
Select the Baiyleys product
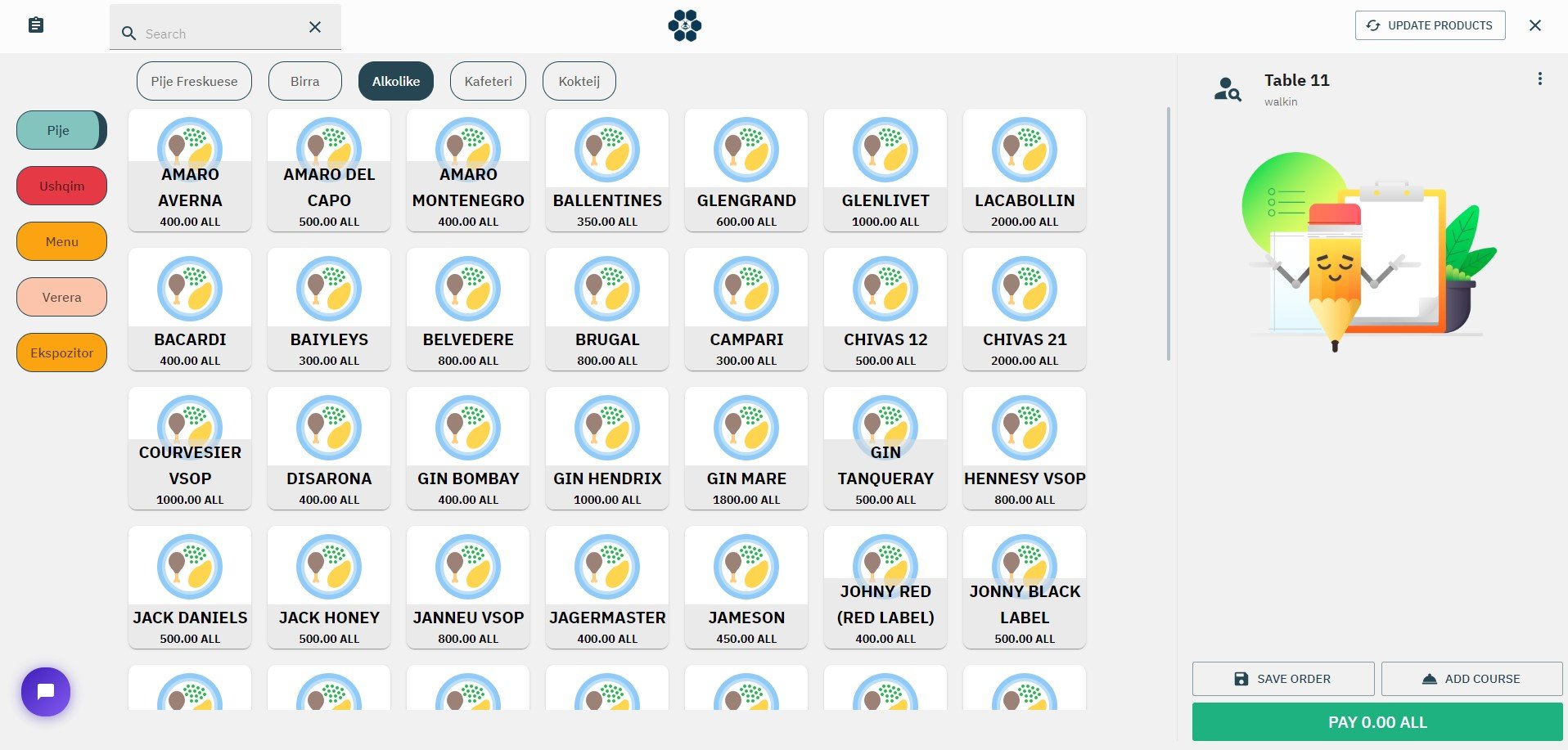tap(329, 309)
